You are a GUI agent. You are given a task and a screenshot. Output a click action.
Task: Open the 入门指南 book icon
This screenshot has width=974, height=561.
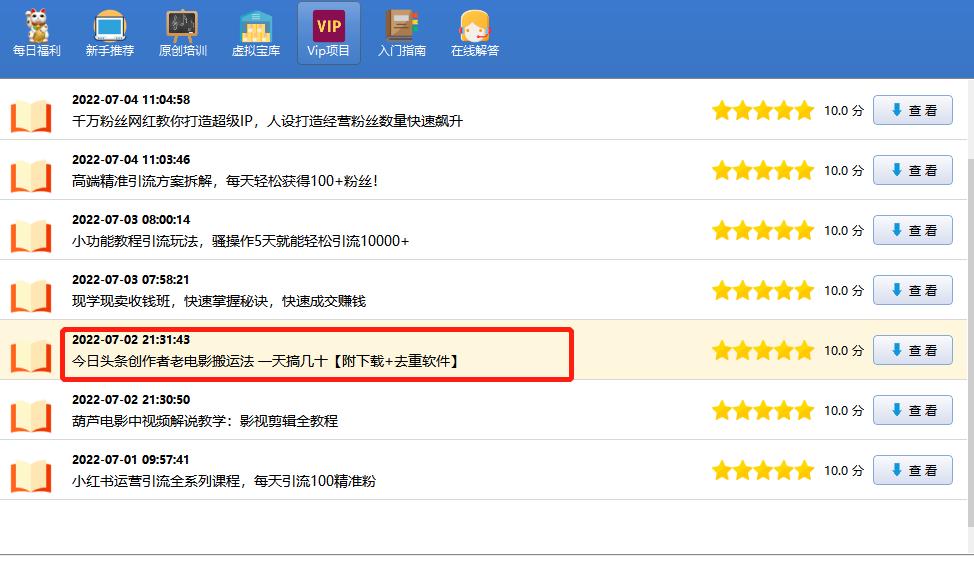(402, 26)
